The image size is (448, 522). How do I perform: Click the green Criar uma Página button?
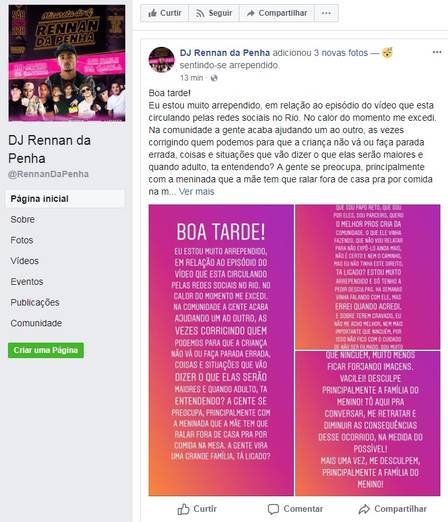[46, 350]
